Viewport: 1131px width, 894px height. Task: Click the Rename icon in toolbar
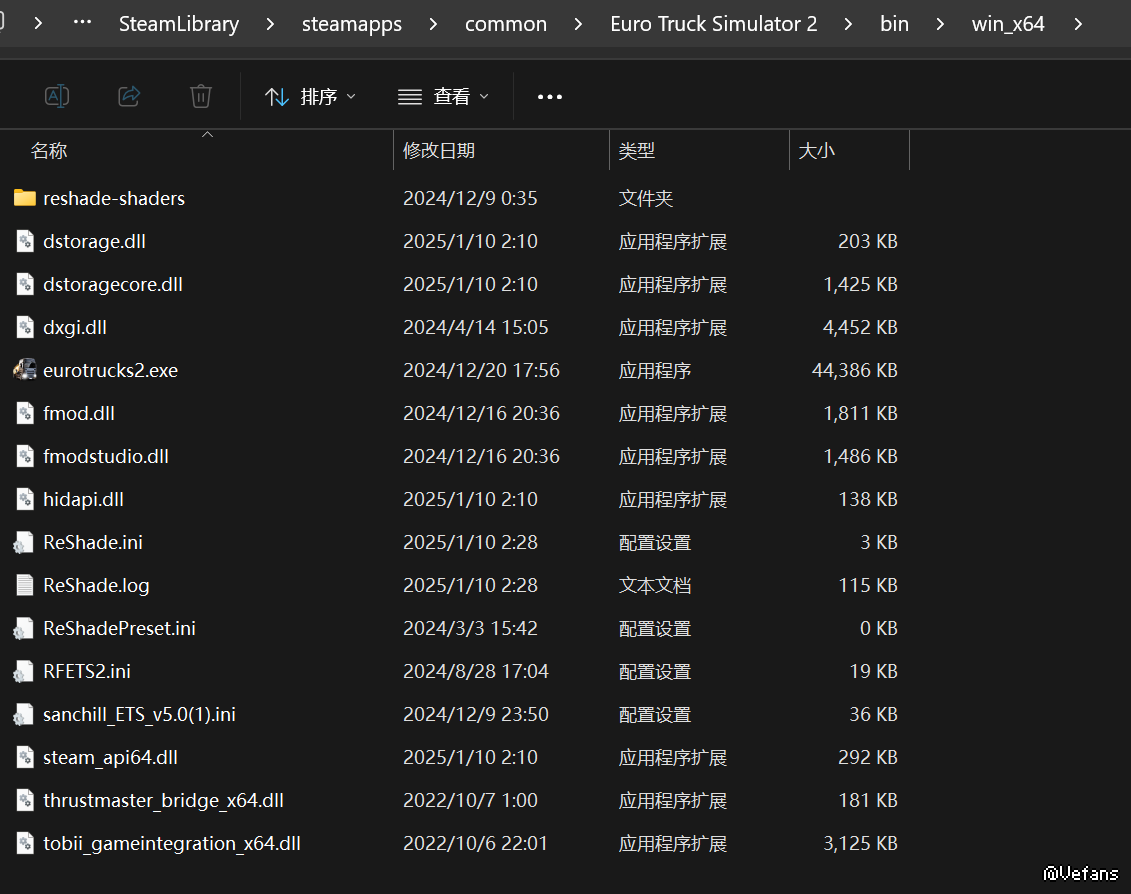[57, 96]
